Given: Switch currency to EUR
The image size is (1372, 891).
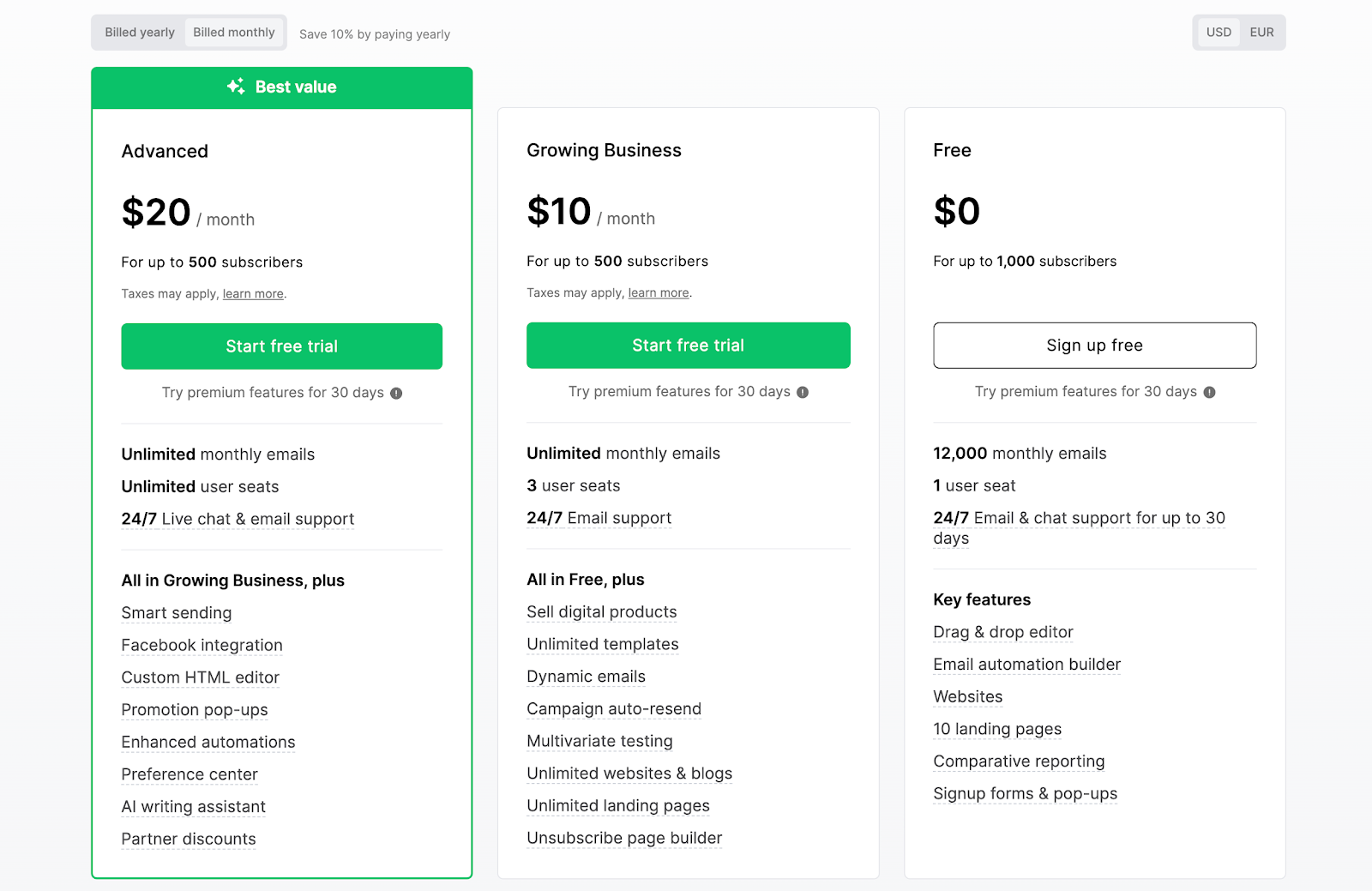Looking at the screenshot, I should pos(1261,32).
